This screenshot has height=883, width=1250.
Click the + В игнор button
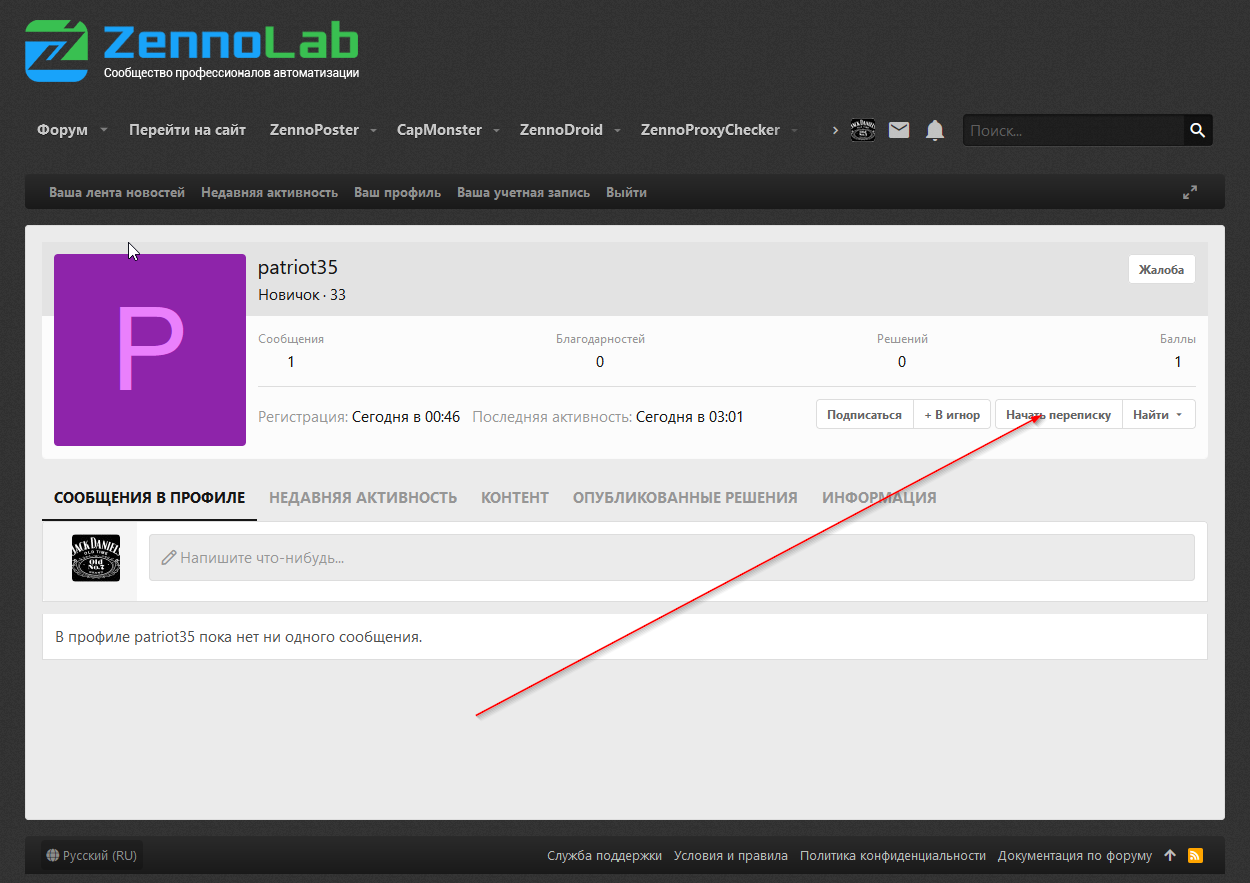coord(952,415)
